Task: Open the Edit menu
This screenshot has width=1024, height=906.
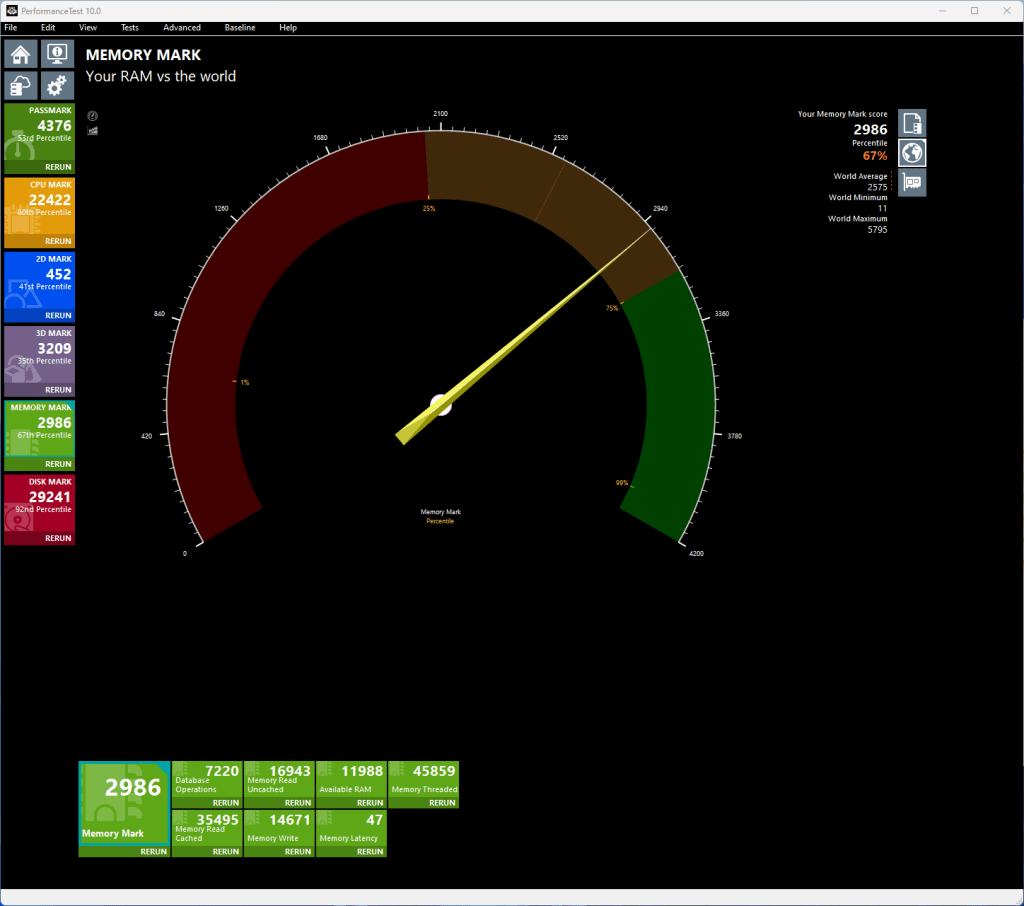Action: pyautogui.click(x=48, y=27)
